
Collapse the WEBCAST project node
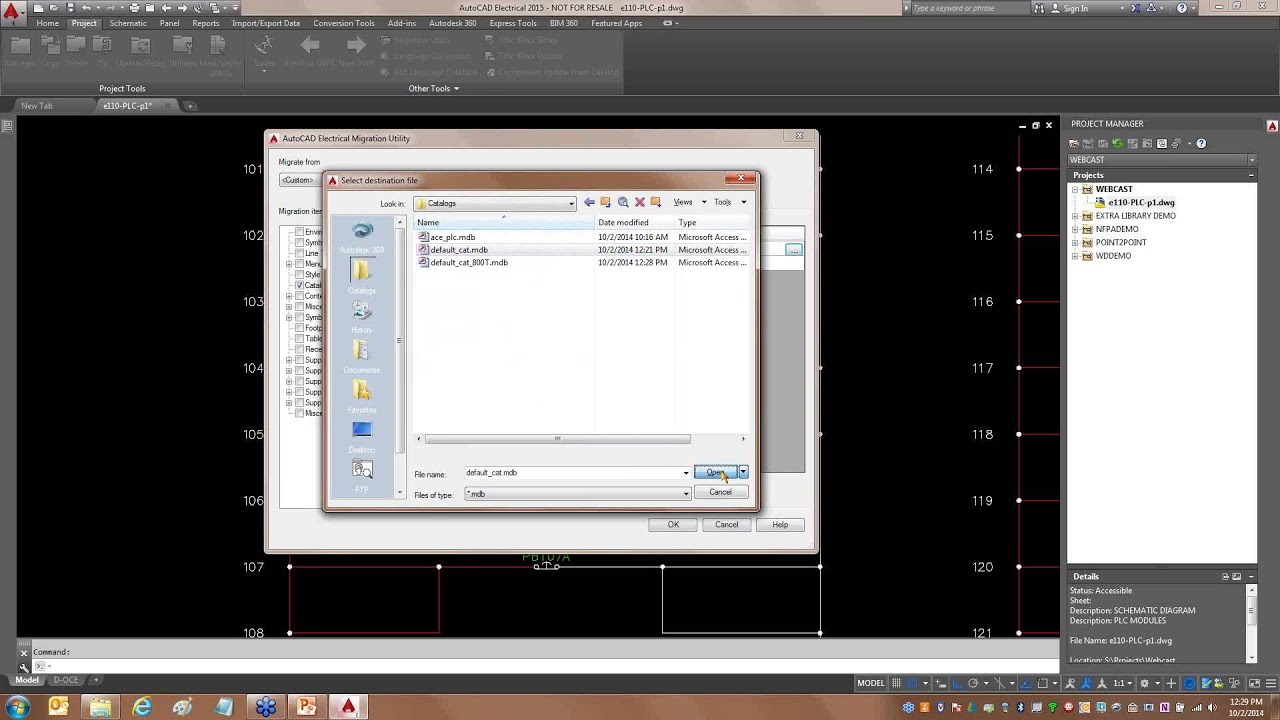point(1075,189)
